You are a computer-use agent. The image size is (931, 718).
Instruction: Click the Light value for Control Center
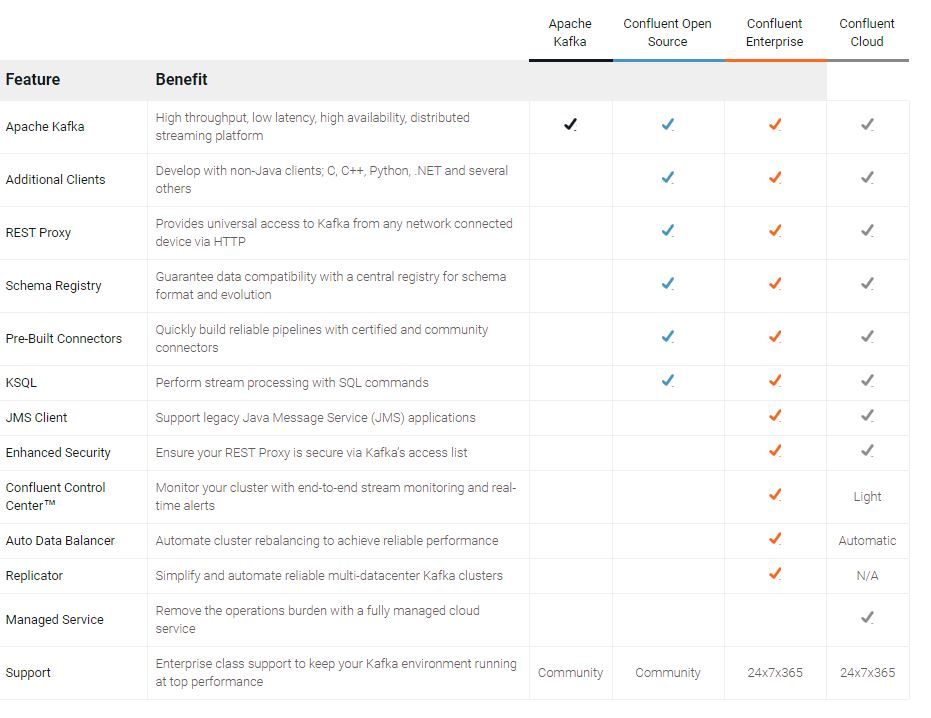pyautogui.click(x=867, y=496)
